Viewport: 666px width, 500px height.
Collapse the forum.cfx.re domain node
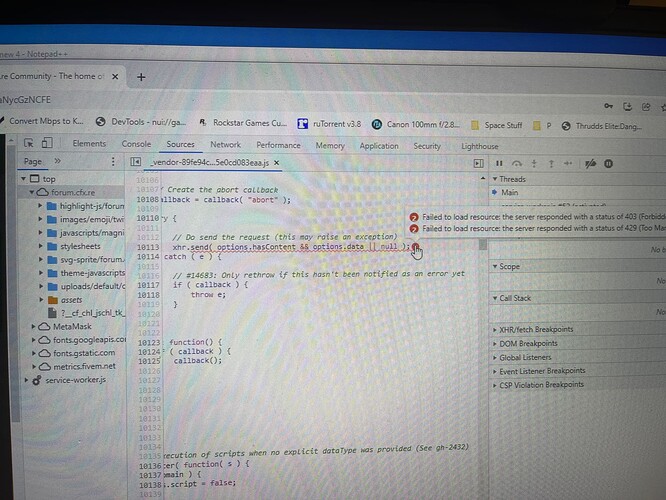31,192
